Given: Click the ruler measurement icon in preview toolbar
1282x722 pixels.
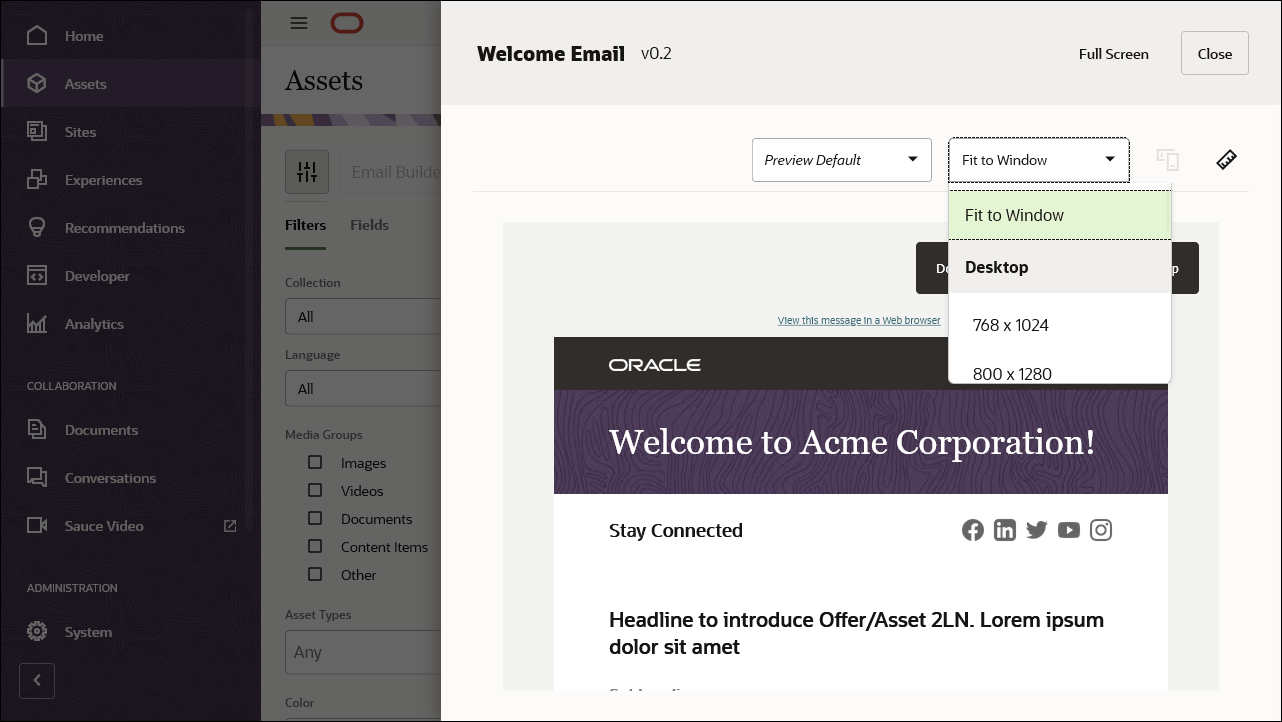Looking at the screenshot, I should click(x=1226, y=159).
